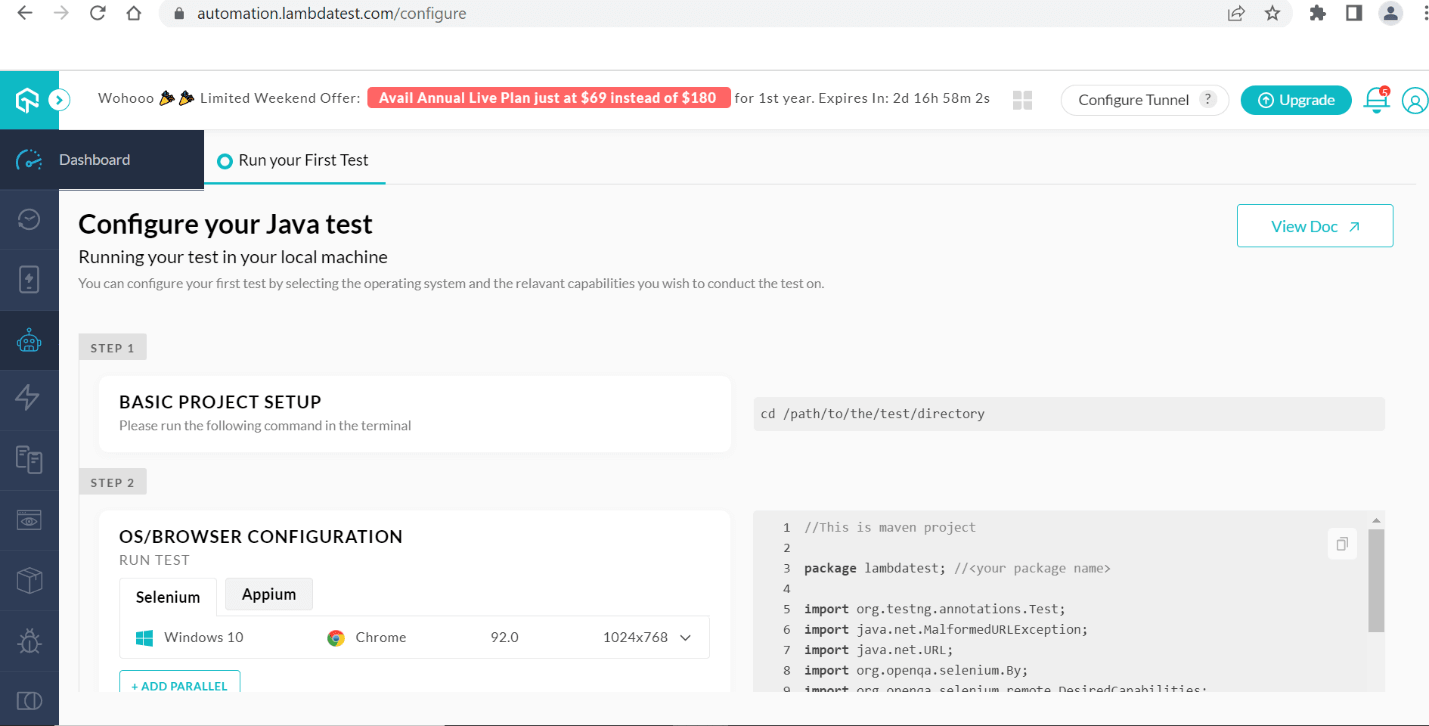
Task: Open the bug tracking icon in sidebar
Action: click(x=28, y=640)
